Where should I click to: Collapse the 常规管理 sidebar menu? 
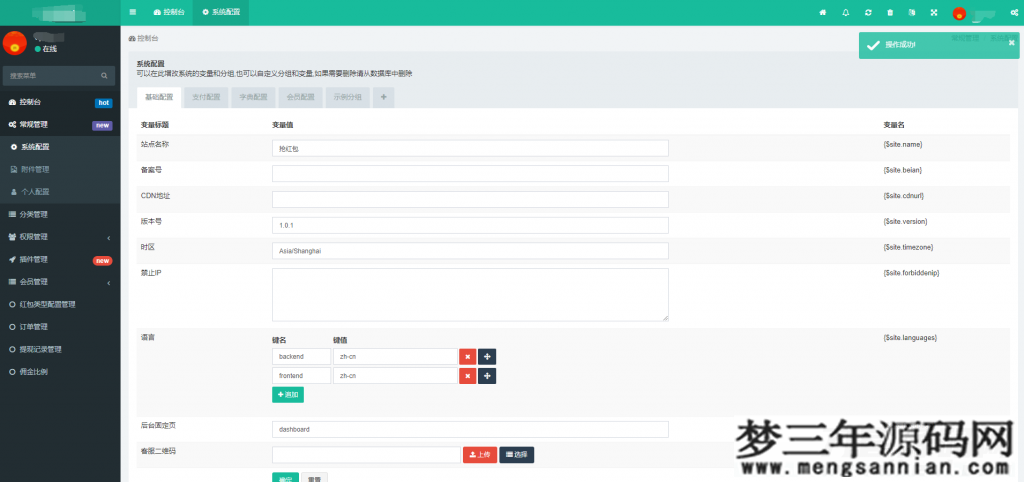[60, 125]
